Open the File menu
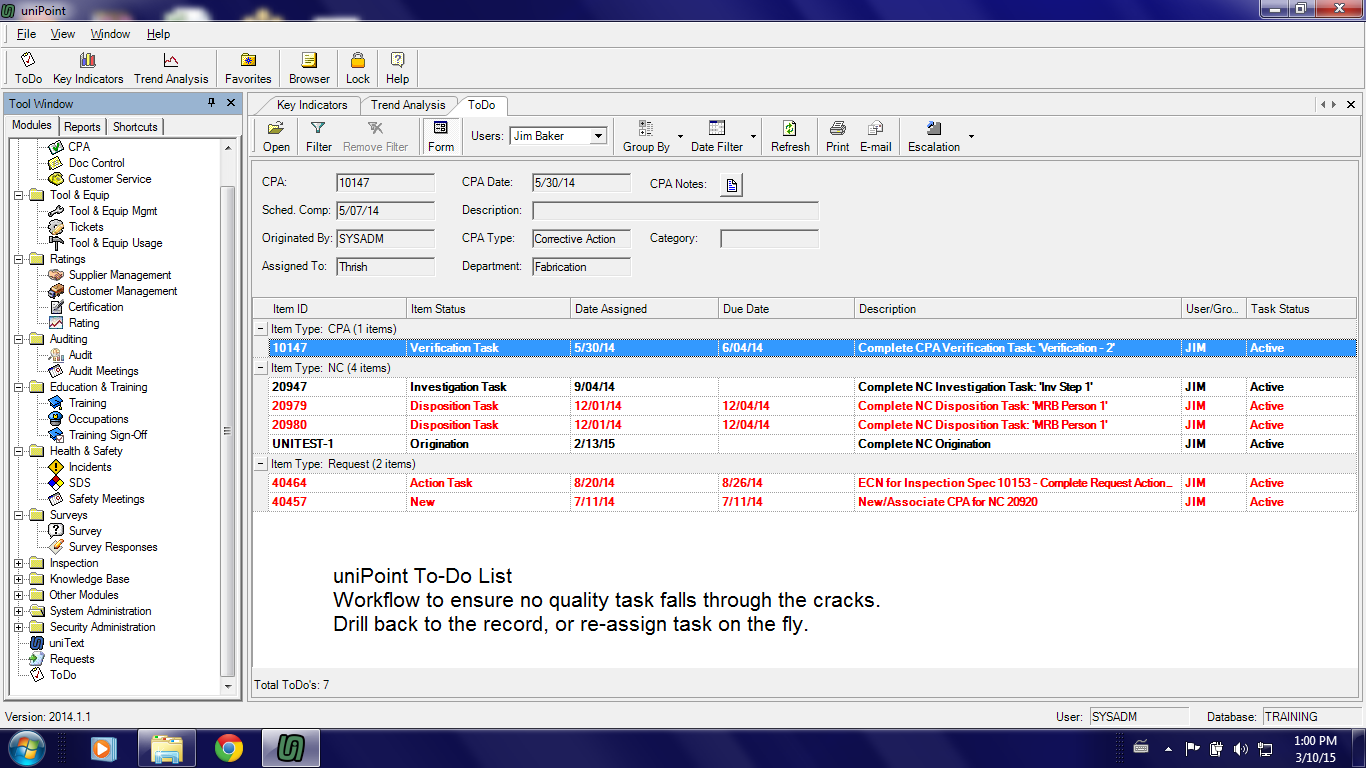This screenshot has height=768, width=1366. pyautogui.click(x=26, y=34)
